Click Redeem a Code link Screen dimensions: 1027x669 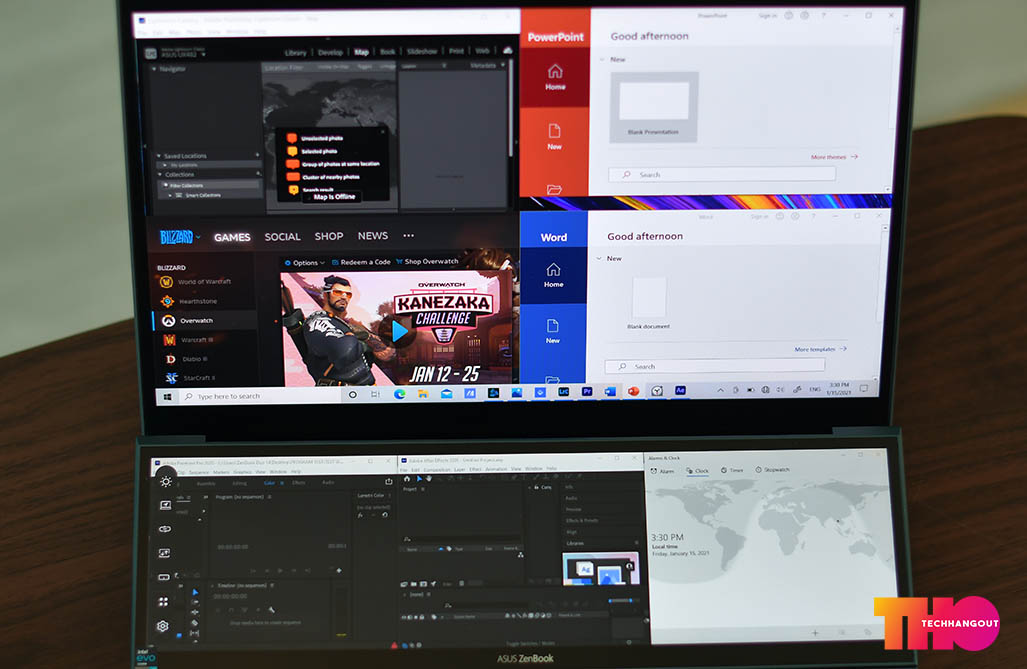click(361, 262)
